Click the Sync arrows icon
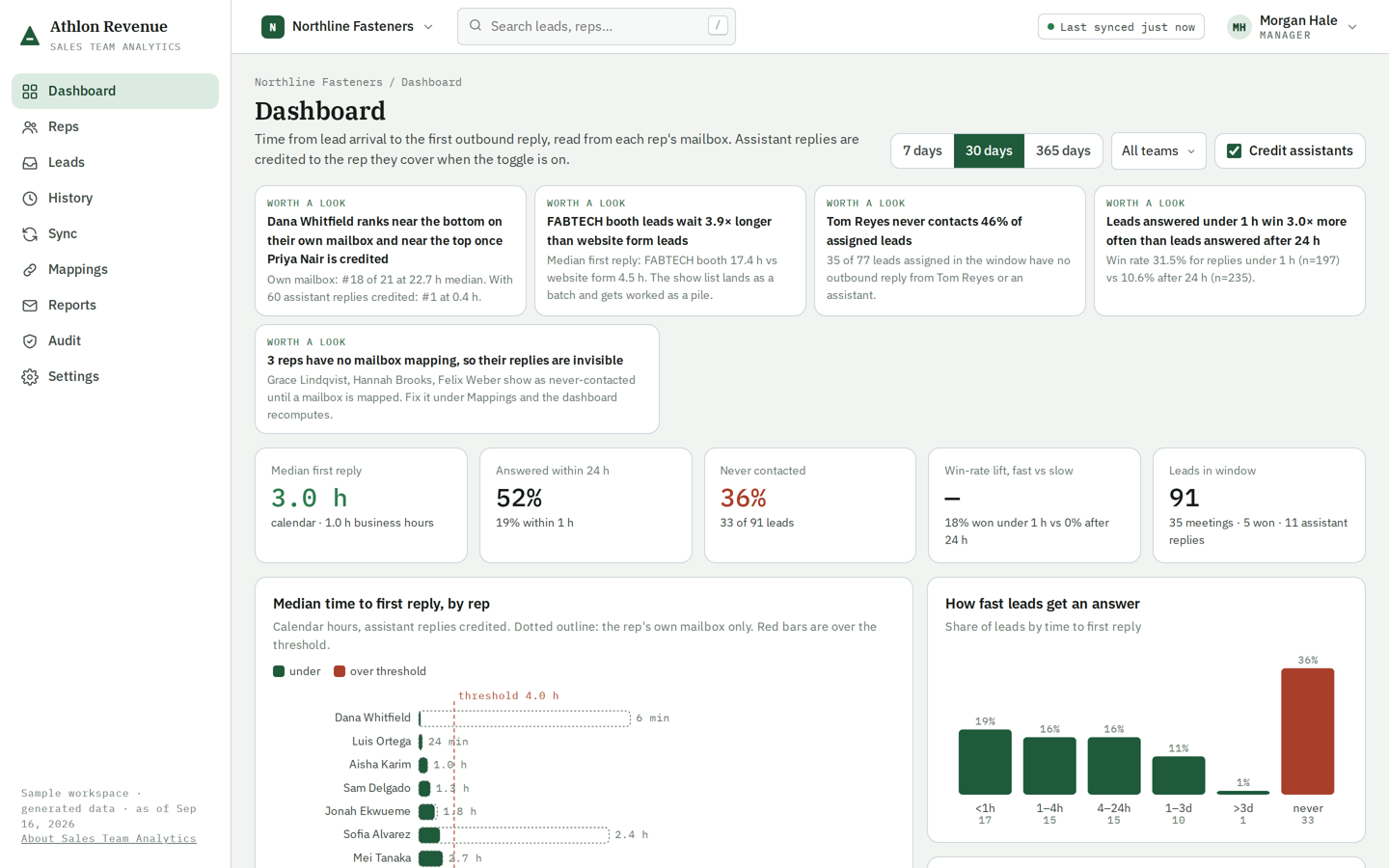Viewport: 1389px width, 868px height. [30, 234]
